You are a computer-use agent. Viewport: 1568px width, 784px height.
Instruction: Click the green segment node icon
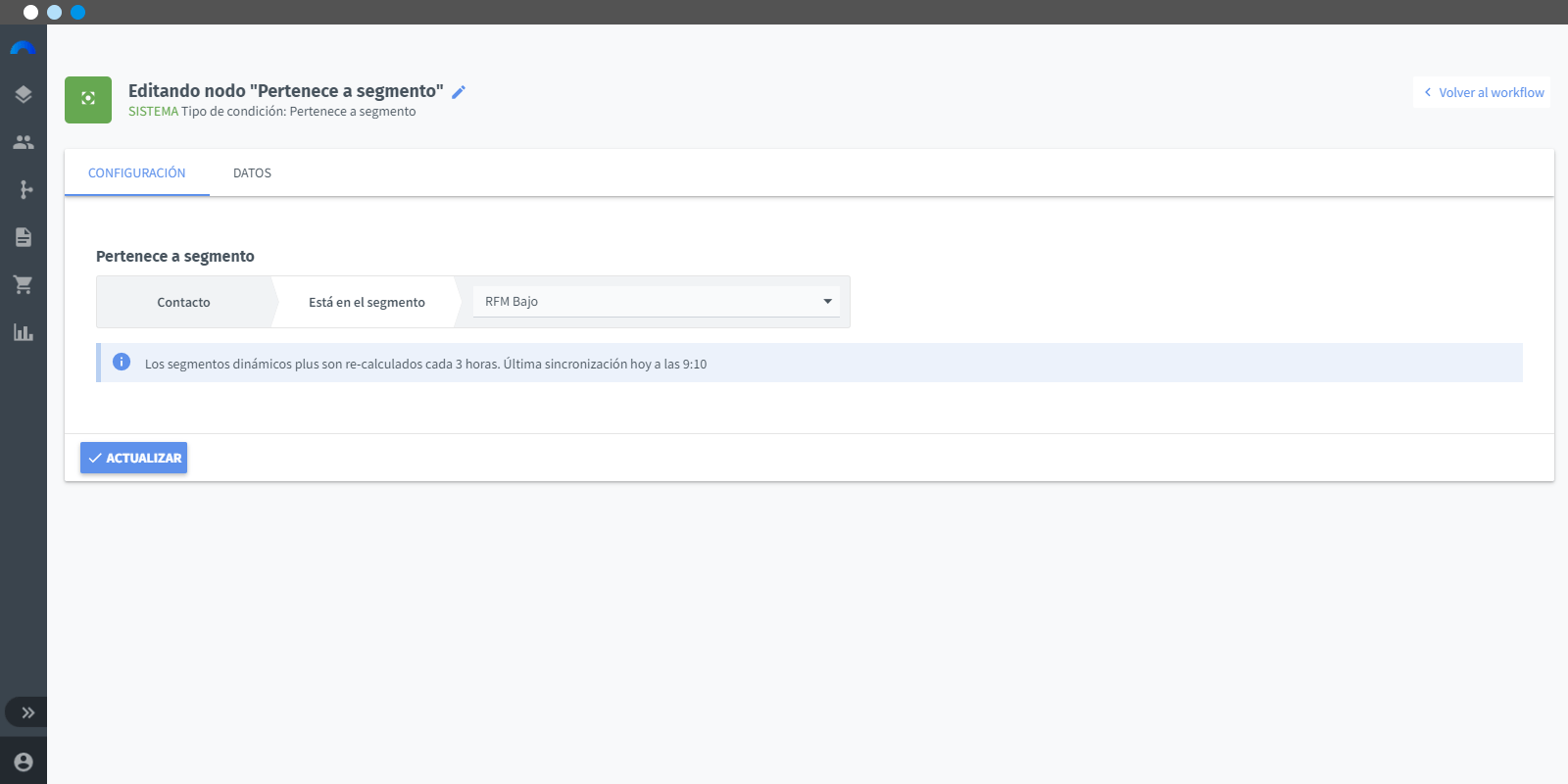(88, 99)
